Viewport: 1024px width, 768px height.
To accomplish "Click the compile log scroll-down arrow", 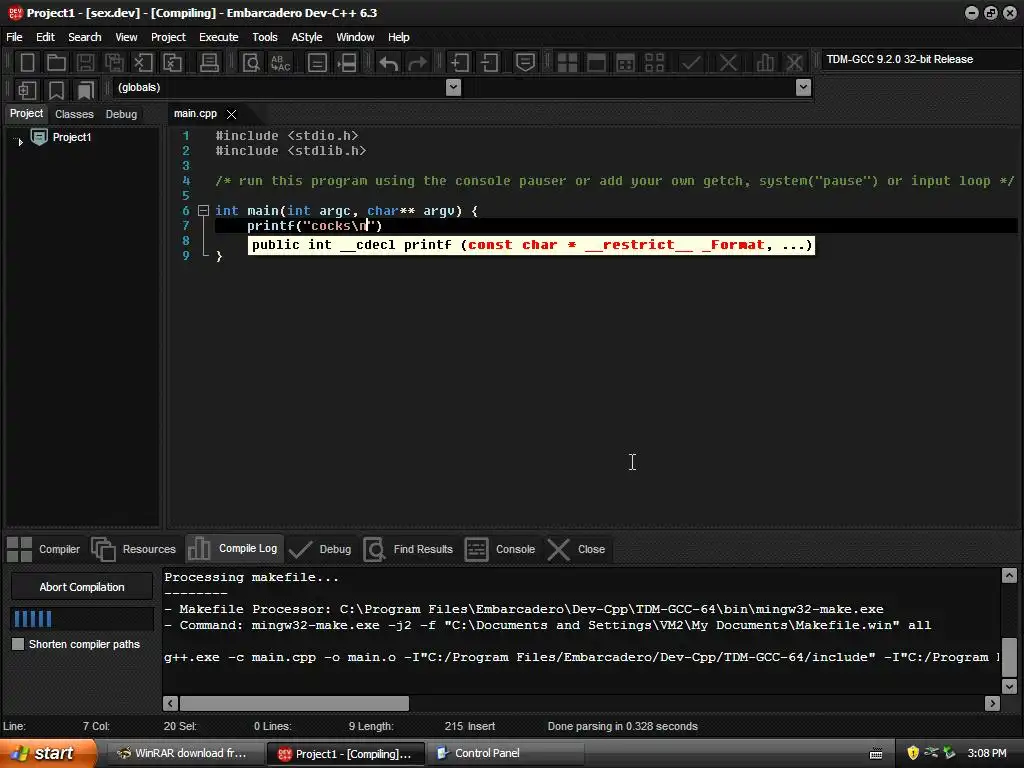I will (1009, 686).
